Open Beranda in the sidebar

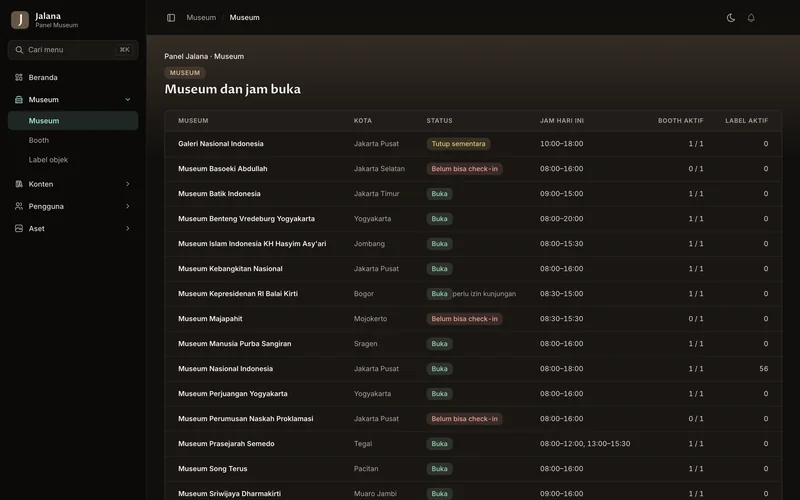tap(73, 78)
